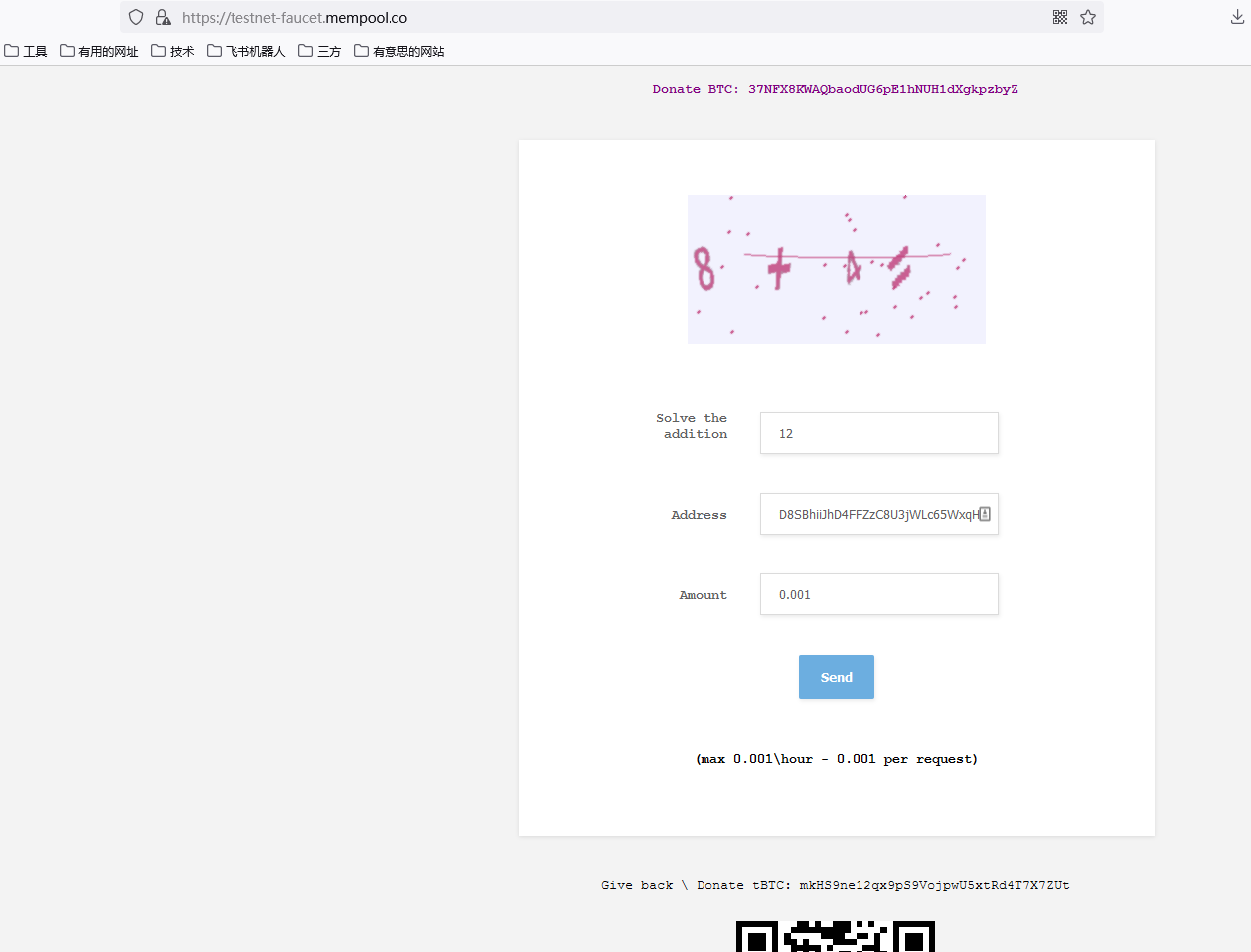Click the donation QR code image
The height and width of the screenshot is (952, 1251).
coord(836,936)
